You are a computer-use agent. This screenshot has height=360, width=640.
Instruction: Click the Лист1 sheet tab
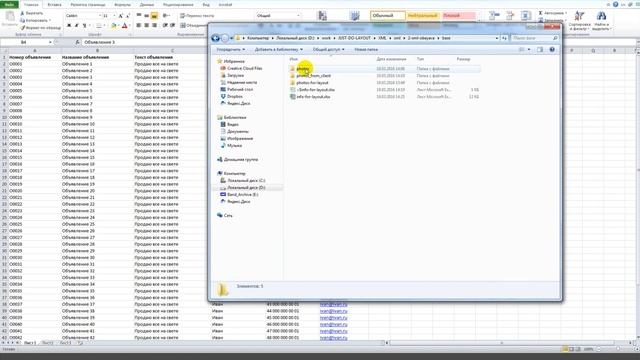30,343
